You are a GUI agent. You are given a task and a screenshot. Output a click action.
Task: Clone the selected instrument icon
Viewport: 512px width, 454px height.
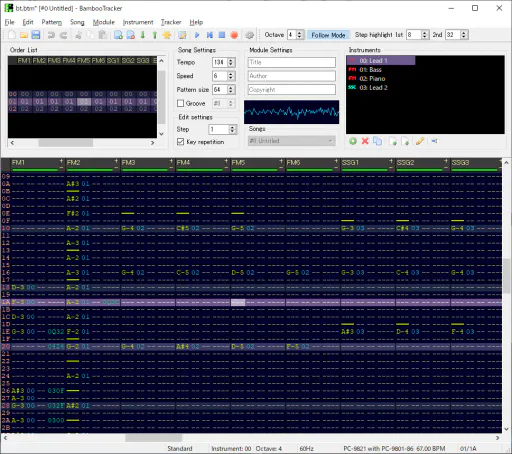click(x=377, y=141)
